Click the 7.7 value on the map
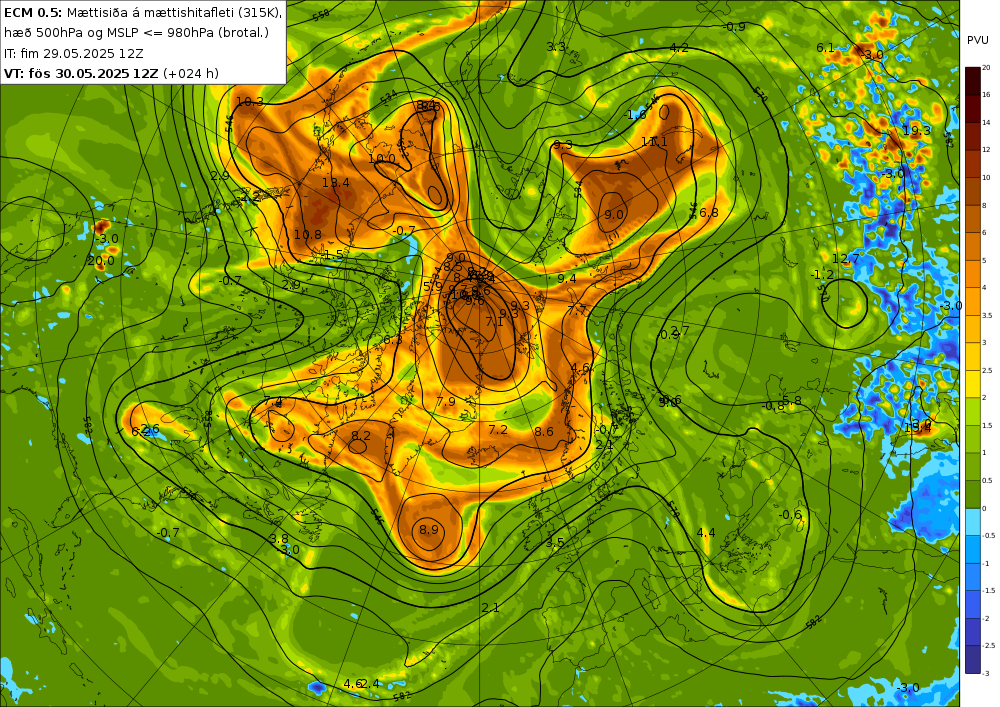The image size is (1000, 707). click(x=577, y=311)
